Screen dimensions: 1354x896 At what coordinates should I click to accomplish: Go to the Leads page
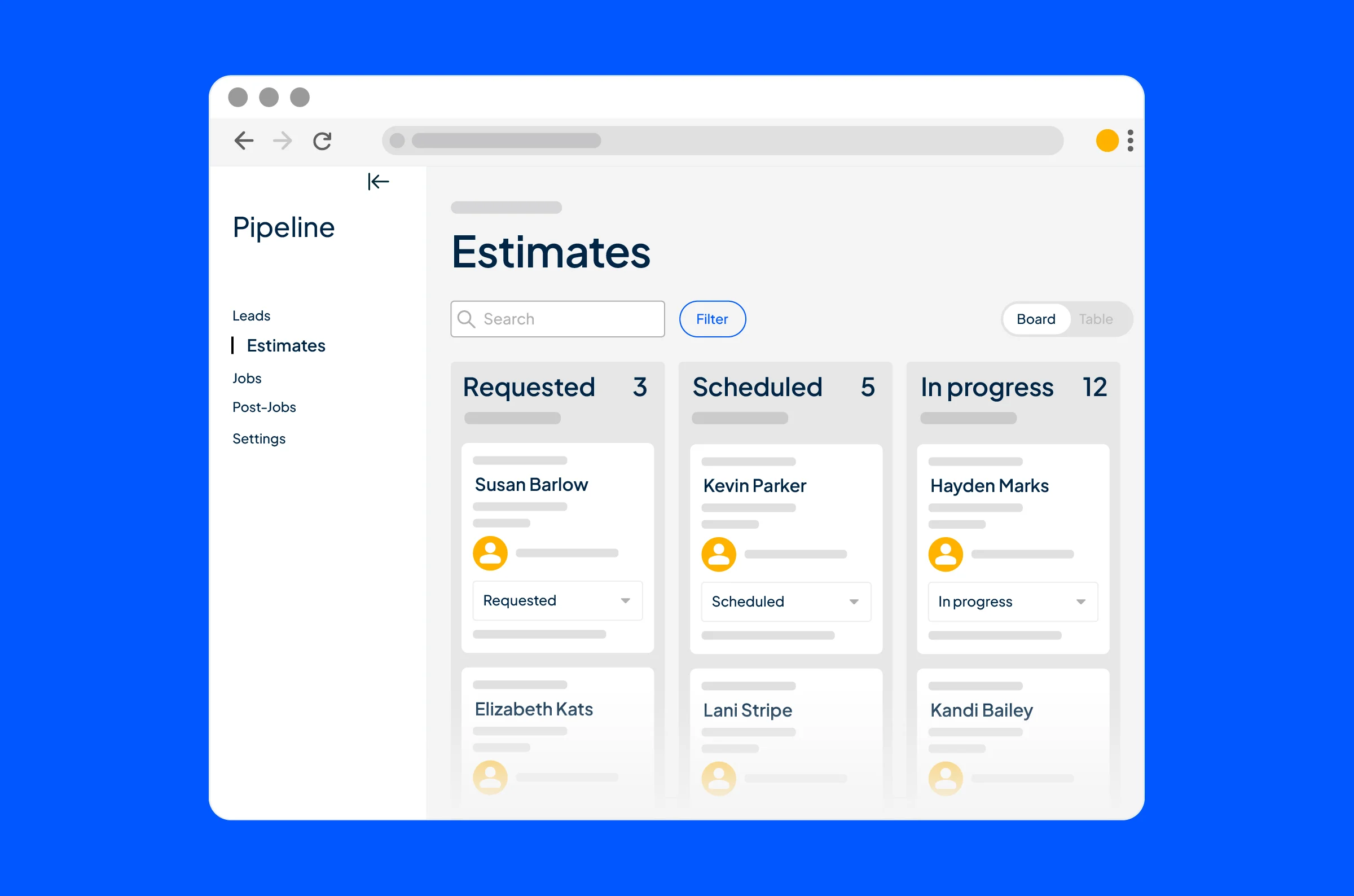(251, 315)
